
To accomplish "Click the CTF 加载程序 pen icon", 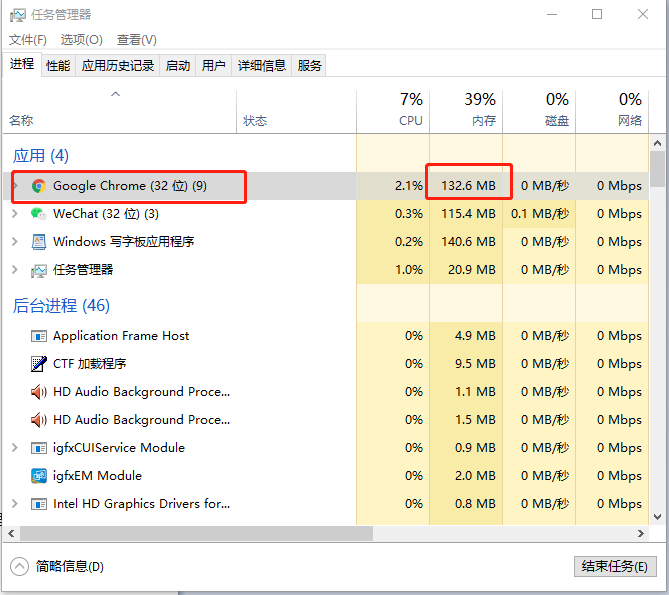I will [x=39, y=364].
